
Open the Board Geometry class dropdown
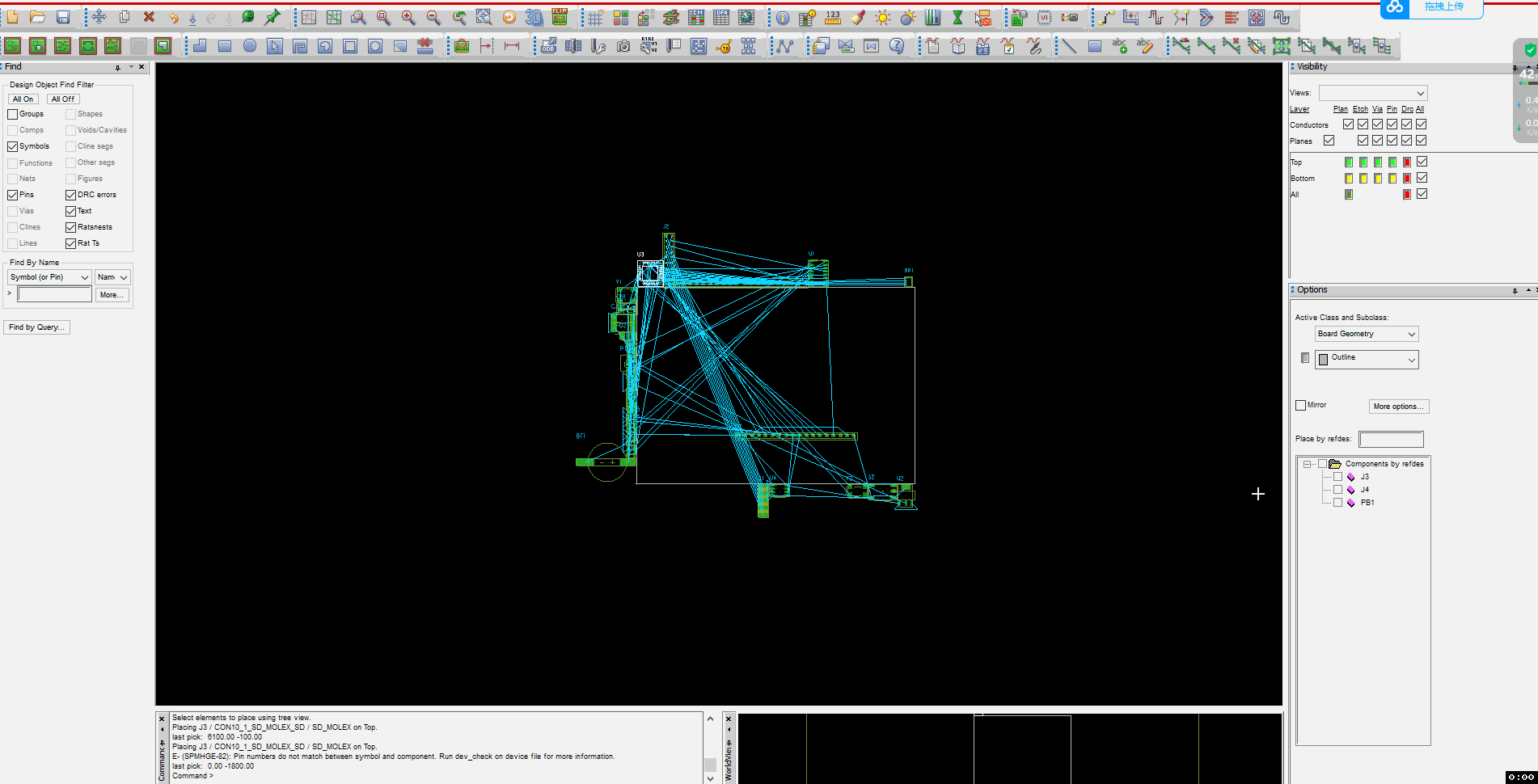tap(1367, 334)
